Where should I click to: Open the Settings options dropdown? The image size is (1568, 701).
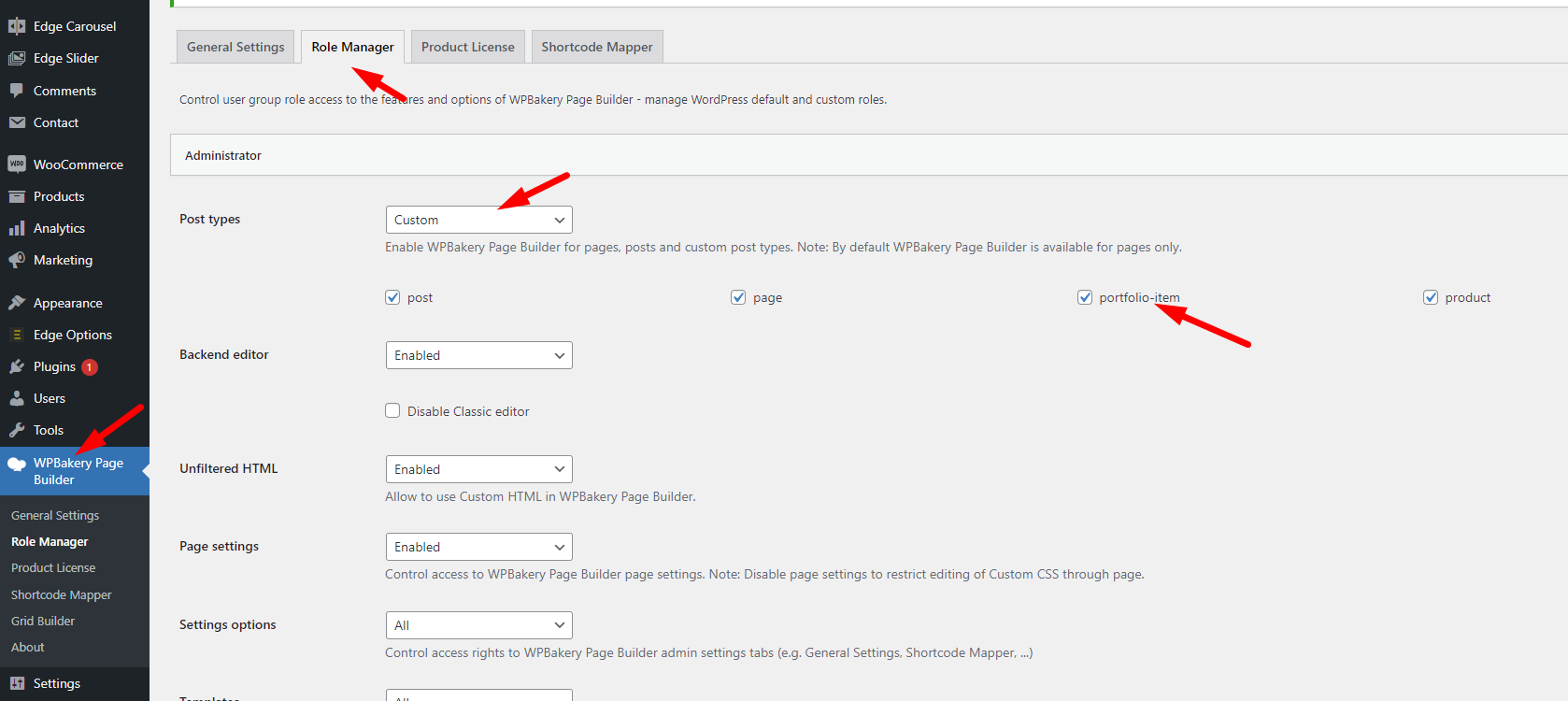pos(478,625)
